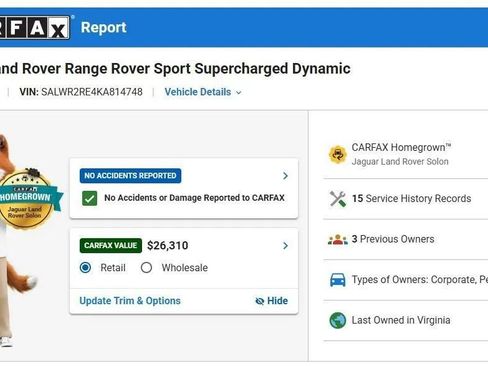Click the CARFAX fox mascot image
Viewport: 488px width, 366px height.
18,240
